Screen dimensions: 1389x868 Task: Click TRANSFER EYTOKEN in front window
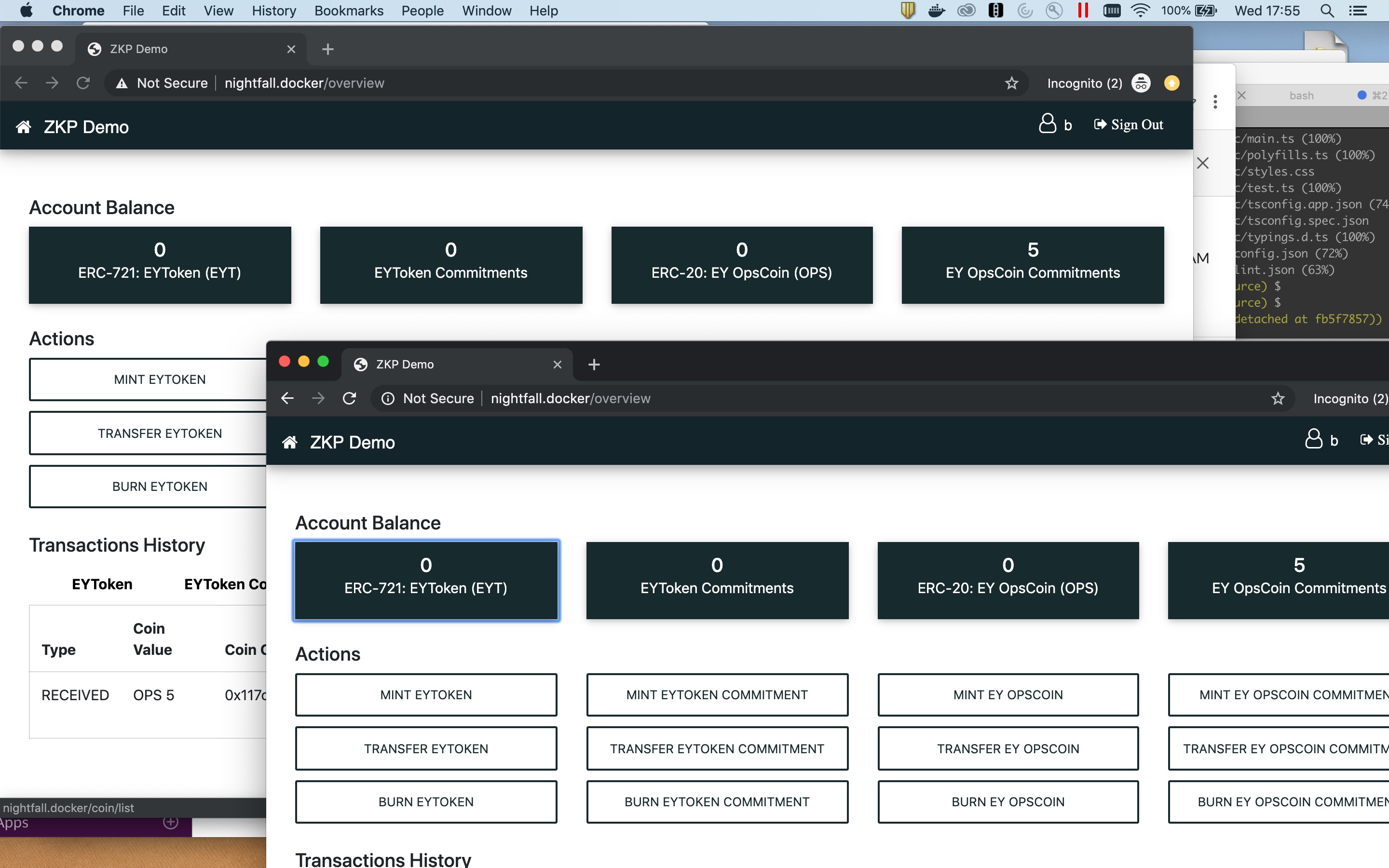click(426, 748)
